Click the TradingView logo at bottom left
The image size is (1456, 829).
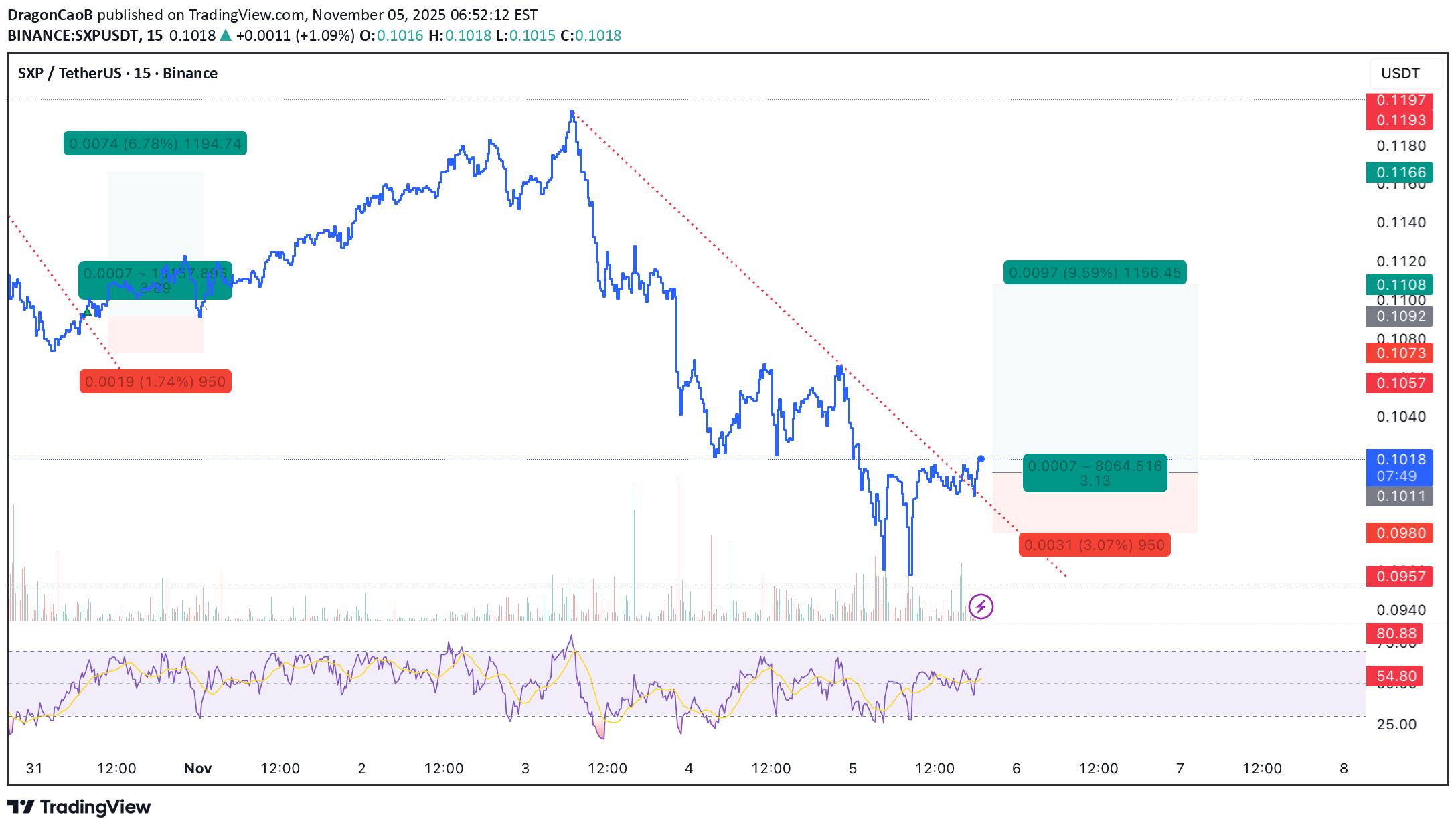[79, 807]
